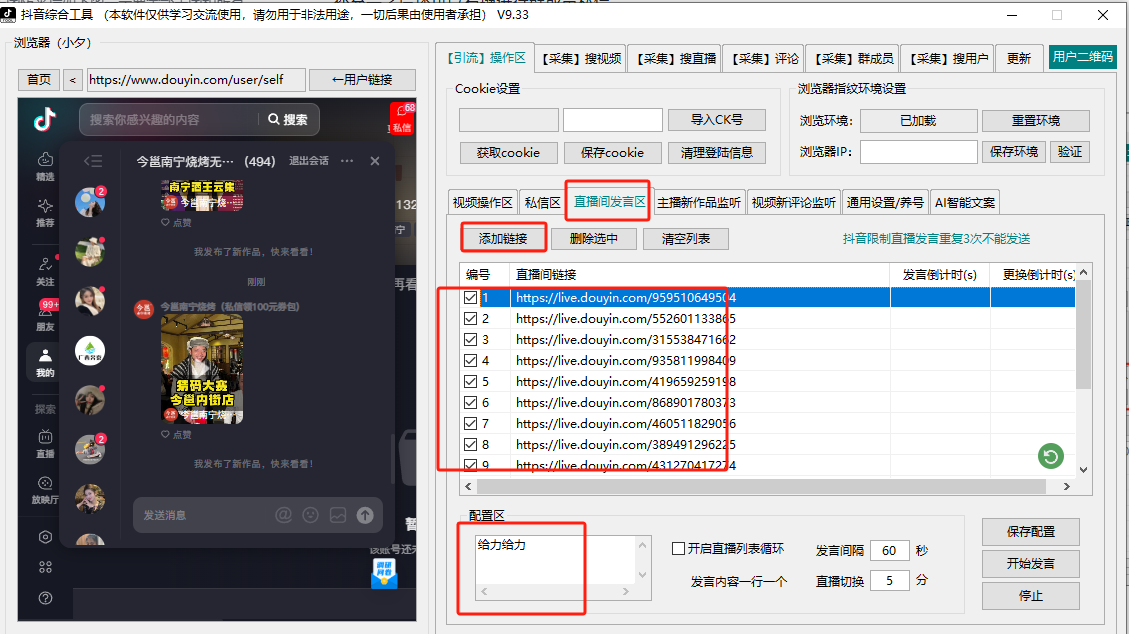Open the emoji picker in chat input

click(311, 515)
